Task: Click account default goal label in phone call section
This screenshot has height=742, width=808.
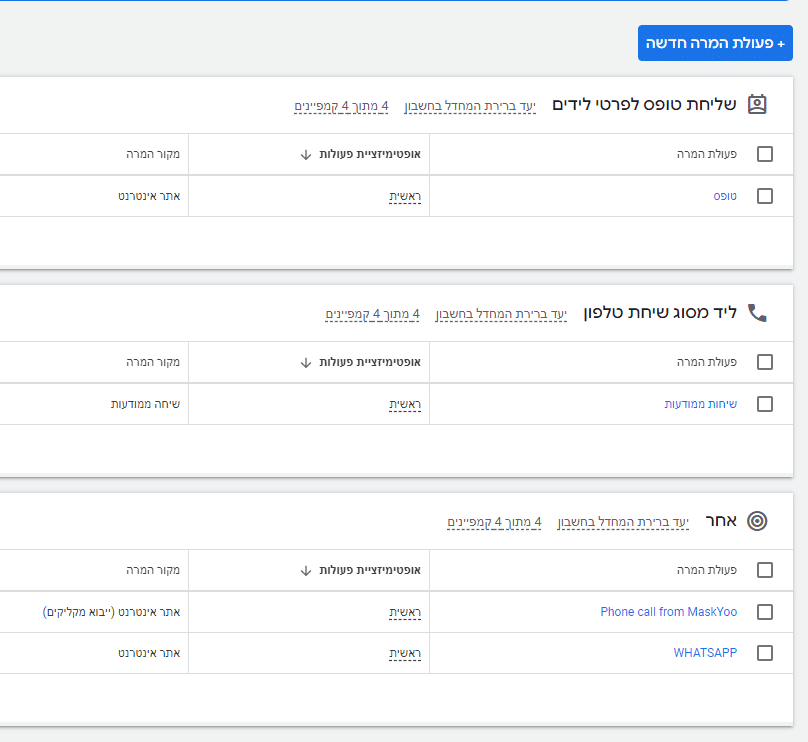Action: 501,314
